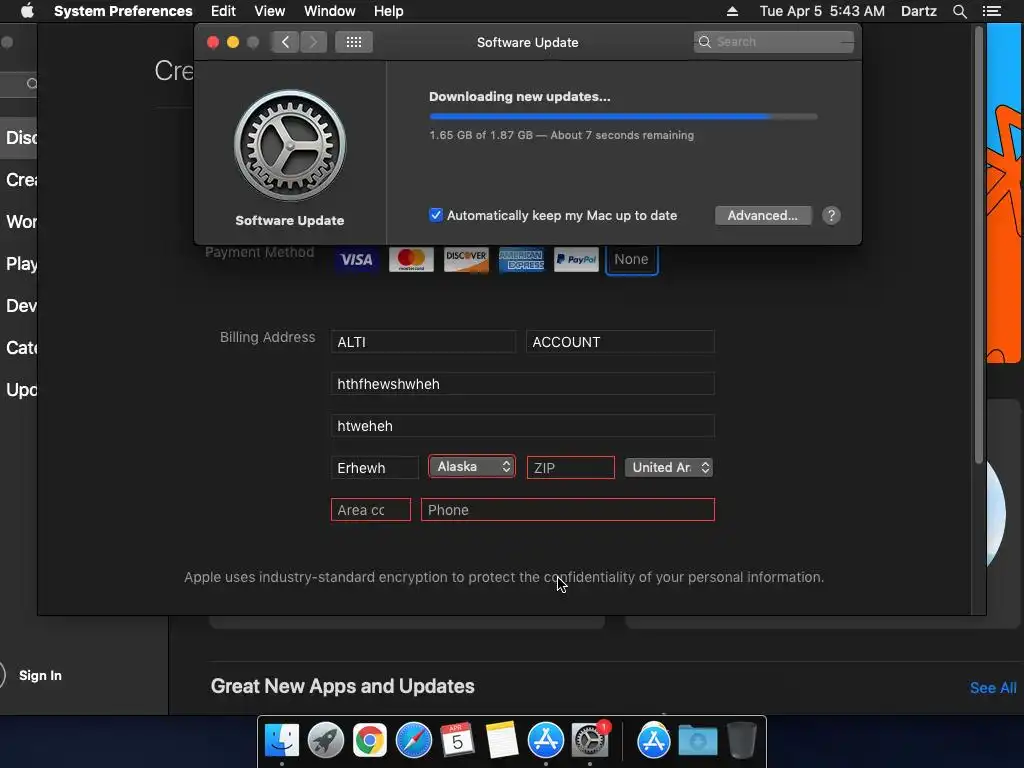
Task: Open the help question mark button
Action: coord(831,216)
